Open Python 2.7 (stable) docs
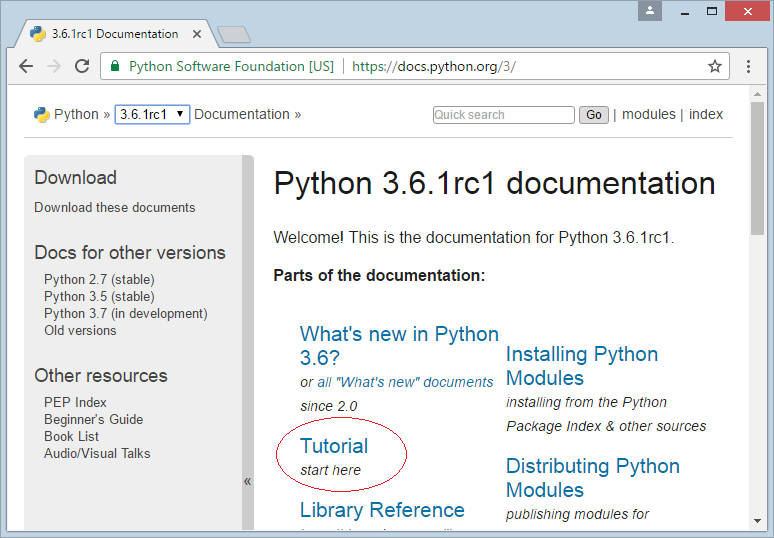This screenshot has height=538, width=774. [99, 280]
